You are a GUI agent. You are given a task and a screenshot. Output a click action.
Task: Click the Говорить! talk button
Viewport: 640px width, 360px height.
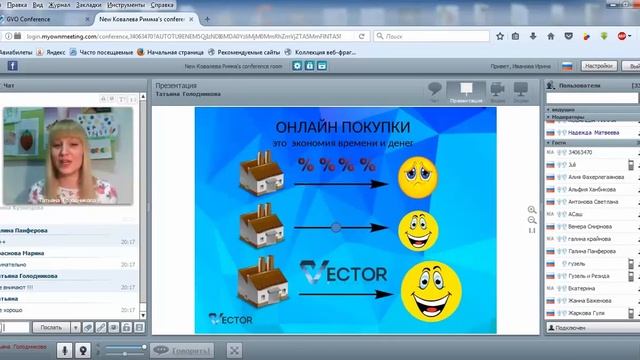click(x=182, y=350)
